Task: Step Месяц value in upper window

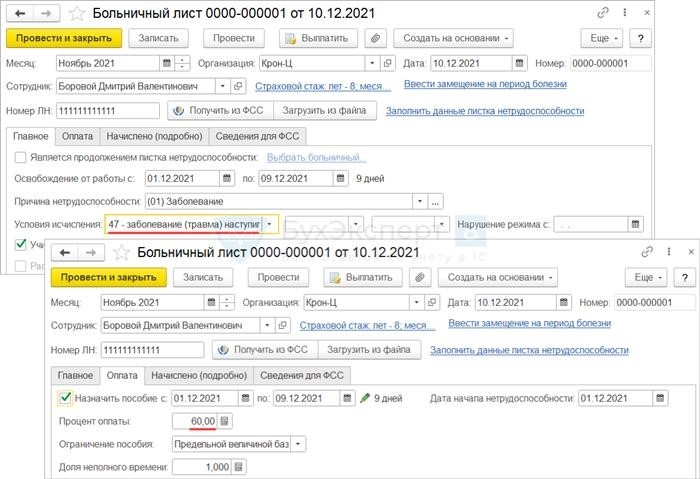Action: (182, 63)
